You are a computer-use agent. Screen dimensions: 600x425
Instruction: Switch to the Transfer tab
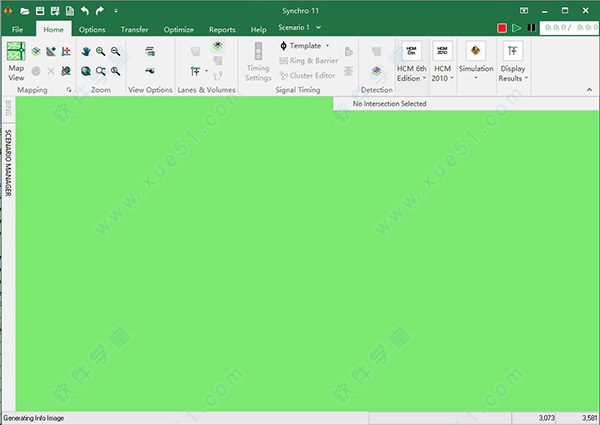[134, 29]
